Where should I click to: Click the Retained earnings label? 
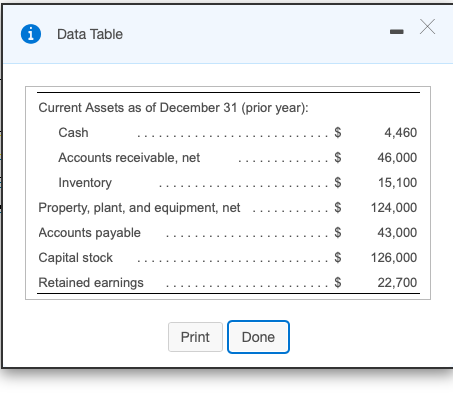click(91, 283)
